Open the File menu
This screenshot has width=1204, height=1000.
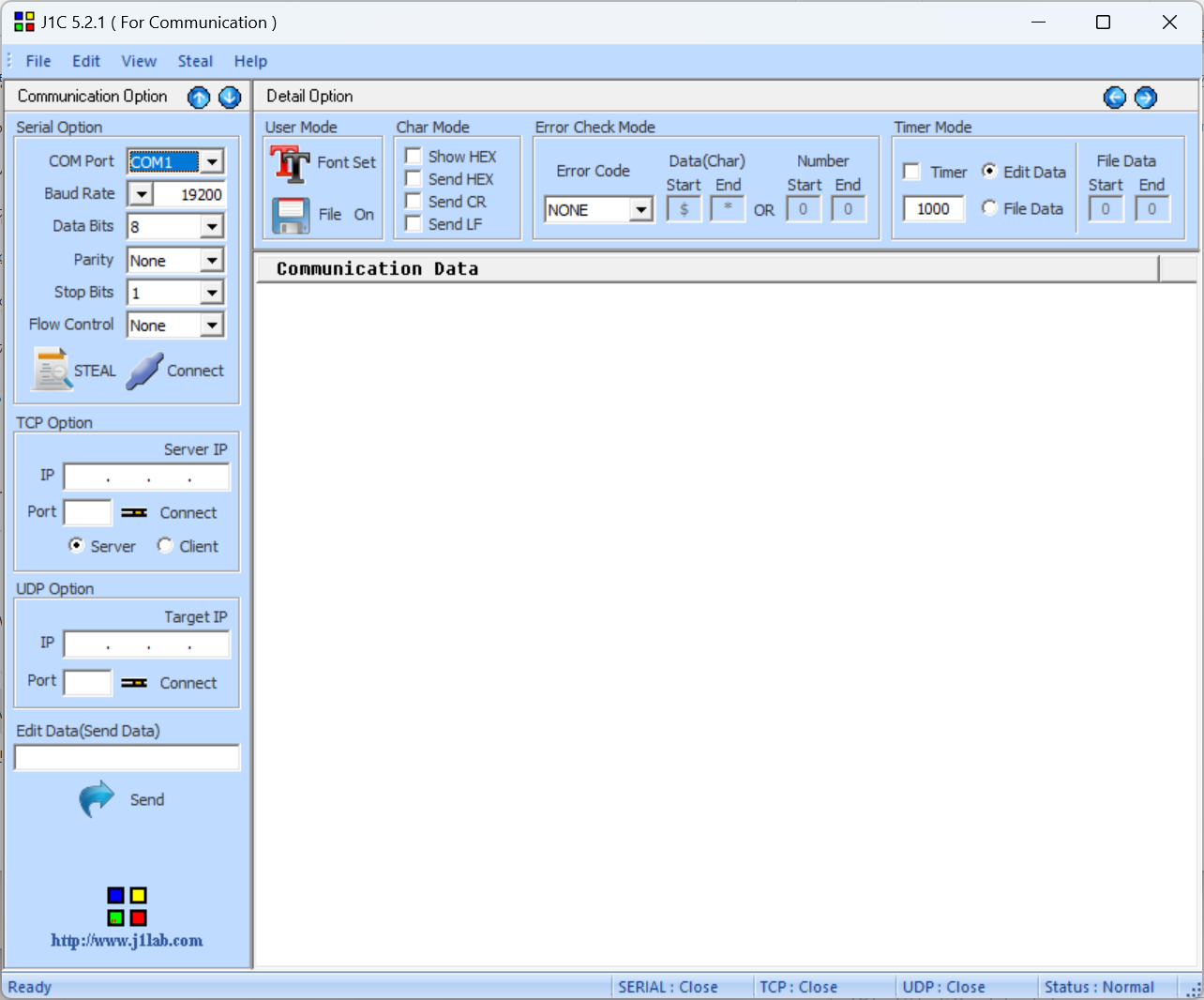click(38, 61)
